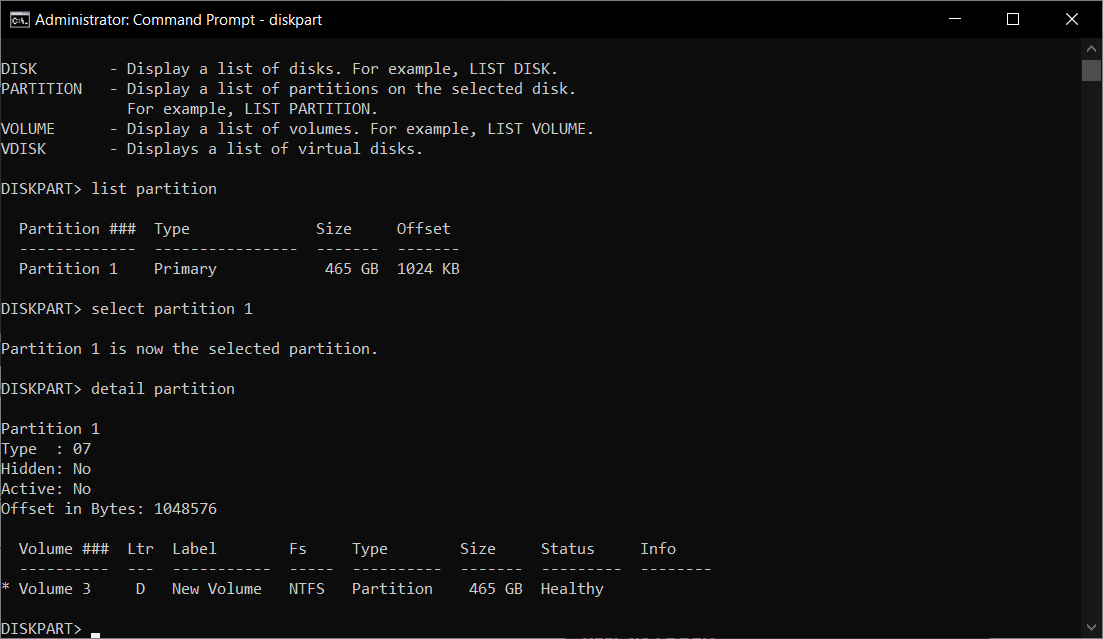The width and height of the screenshot is (1103, 639).
Task: Click the empty scrollbar track below the thumb
Action: [1091, 350]
